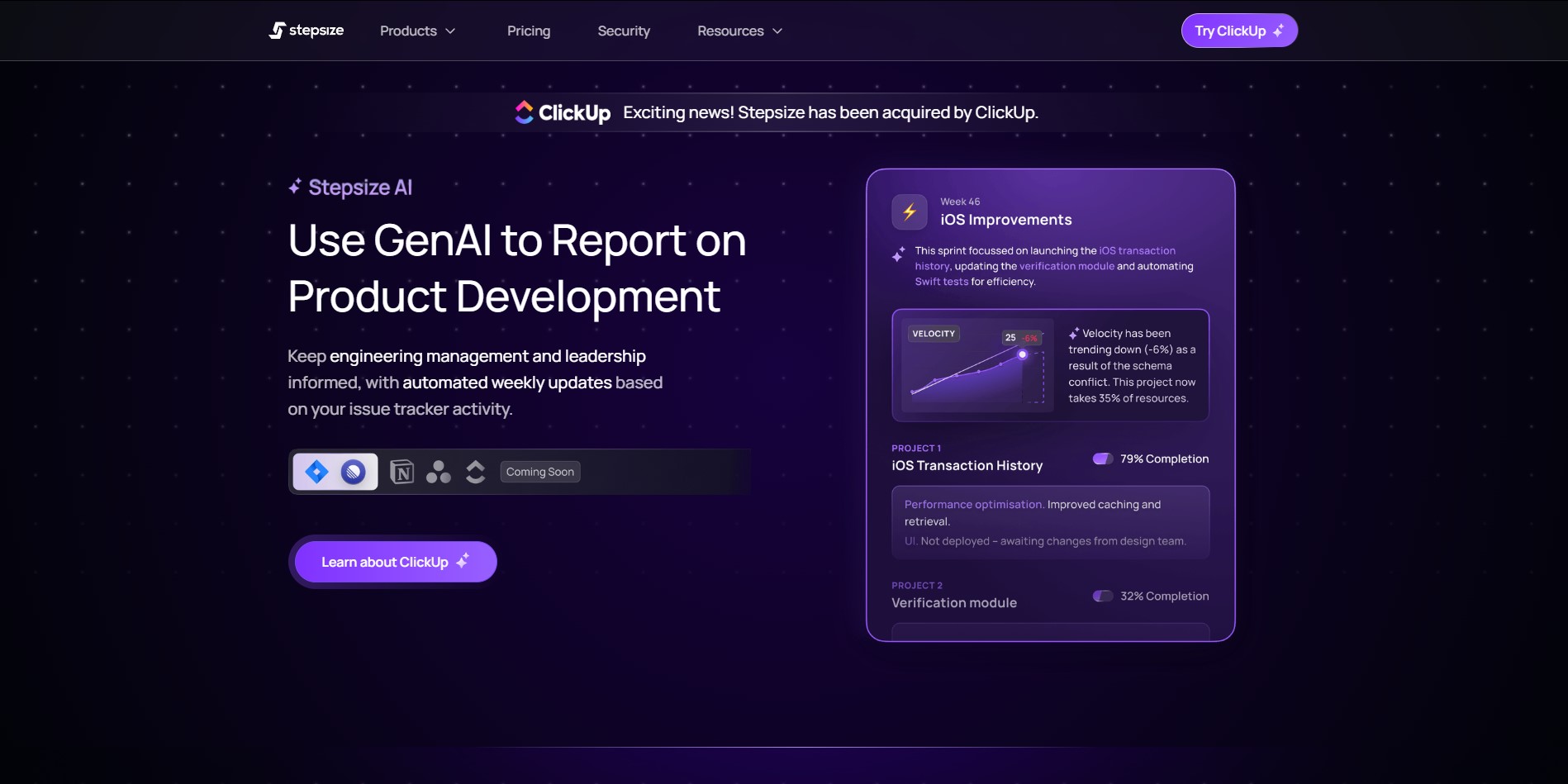Click the Stepsize logo in the header
Image resolution: width=1568 pixels, height=784 pixels.
306,31
